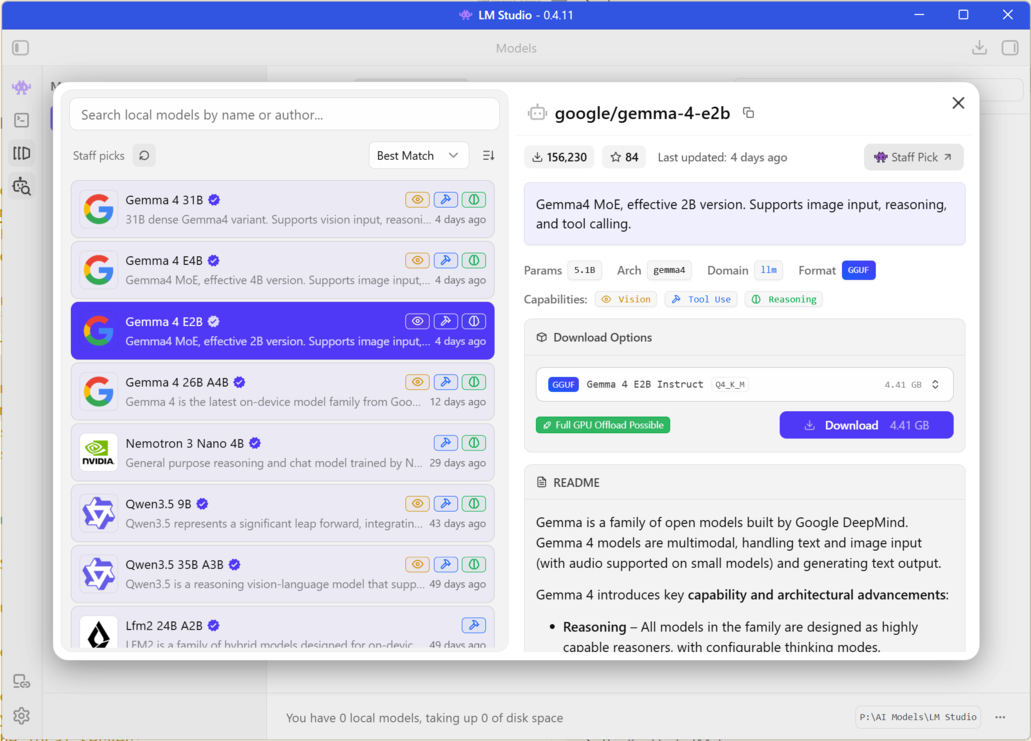Toggle the right panel icon in top bar
The image size is (1031, 741).
point(1010,48)
